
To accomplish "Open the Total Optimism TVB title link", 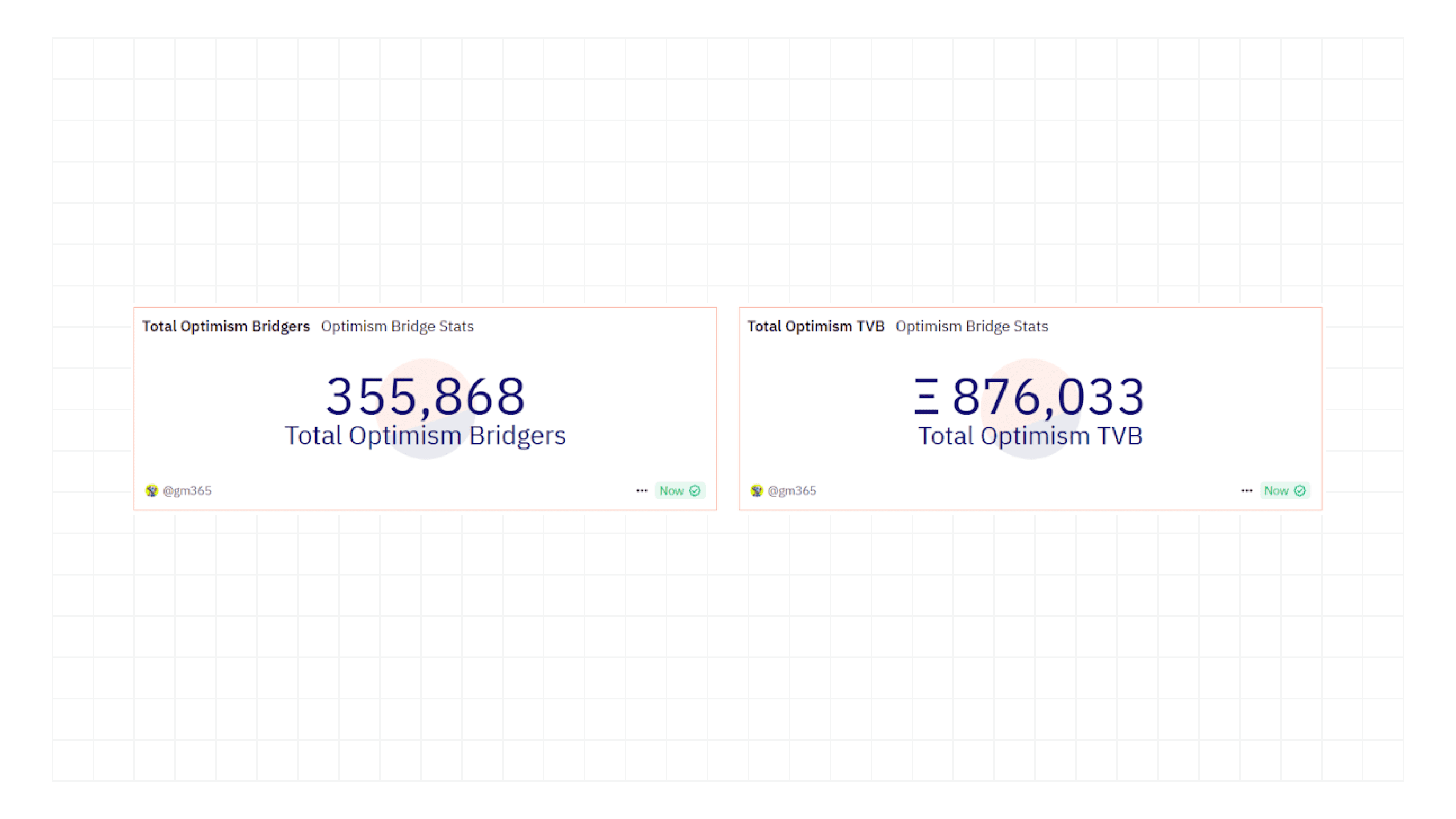I will coord(815,326).
